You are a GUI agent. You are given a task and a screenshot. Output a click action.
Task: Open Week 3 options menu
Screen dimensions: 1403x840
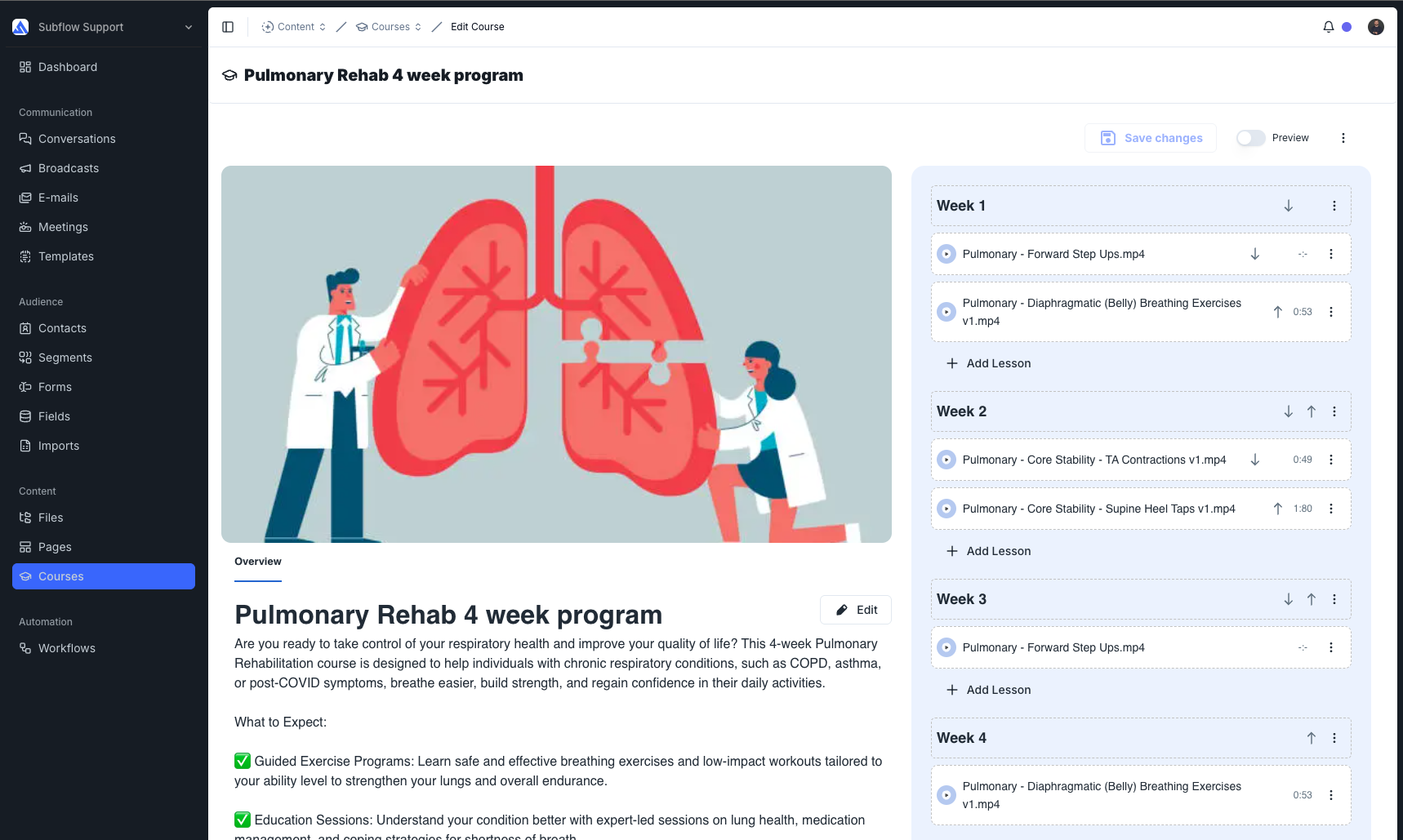(x=1334, y=599)
